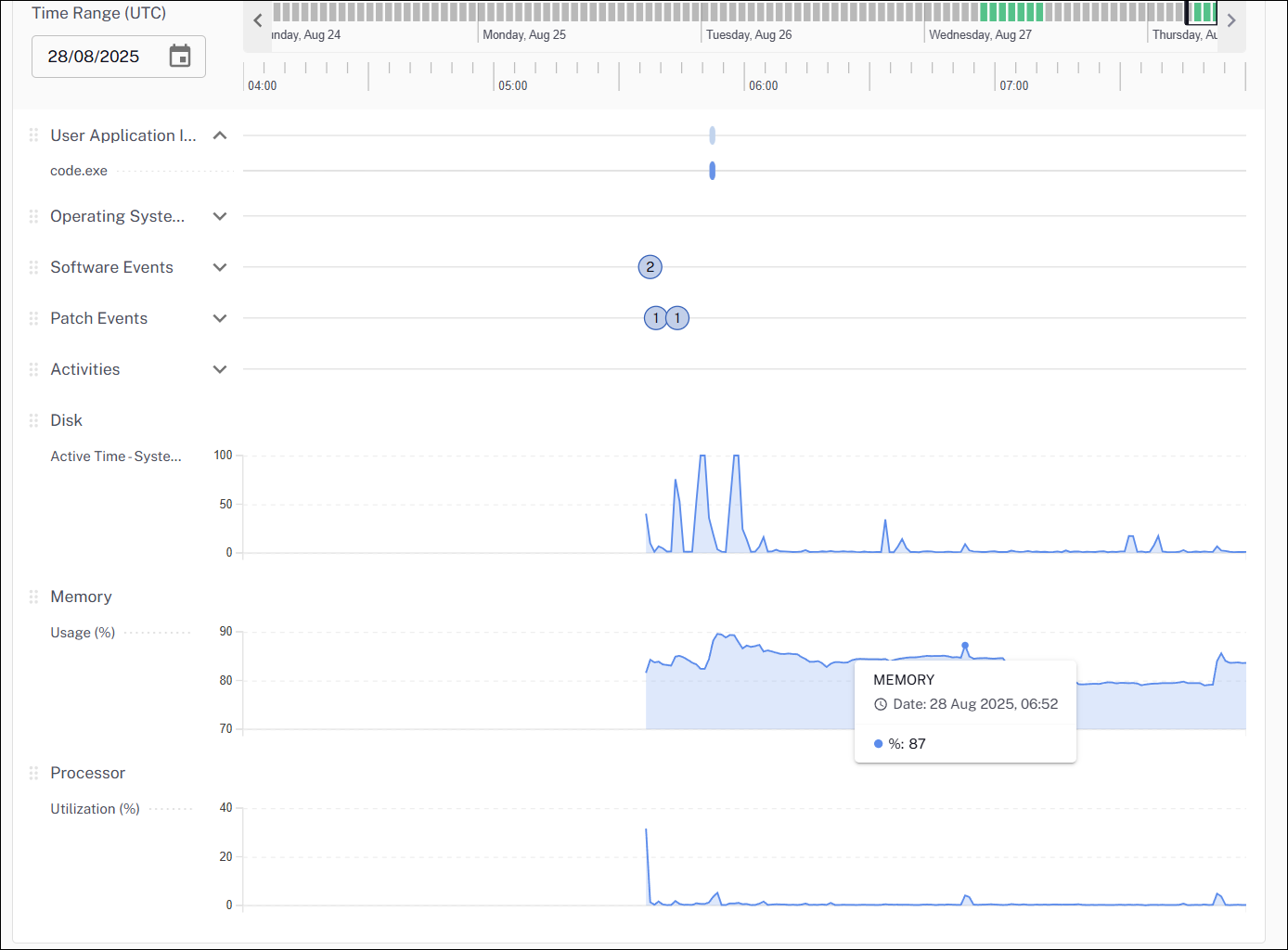Select the green Wednesday Aug 27 timeline segment
The width and height of the screenshot is (1288, 950).
tap(1011, 12)
